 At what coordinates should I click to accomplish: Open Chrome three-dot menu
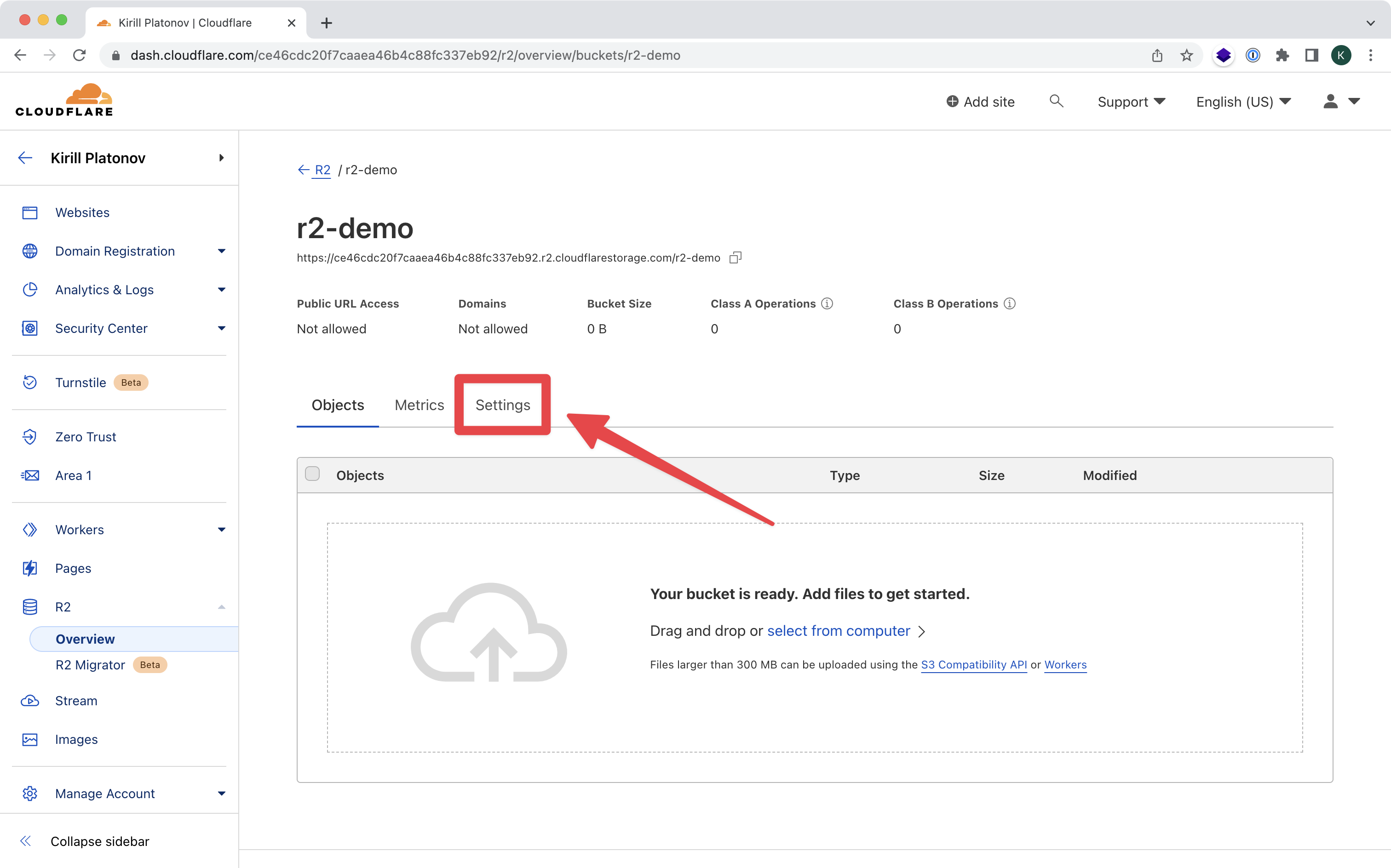[x=1370, y=55]
